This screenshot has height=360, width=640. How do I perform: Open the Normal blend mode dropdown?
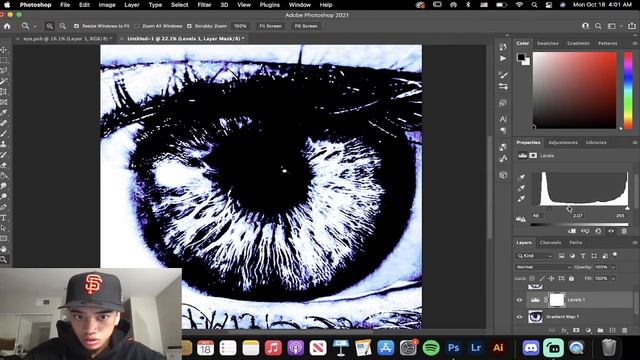543,267
